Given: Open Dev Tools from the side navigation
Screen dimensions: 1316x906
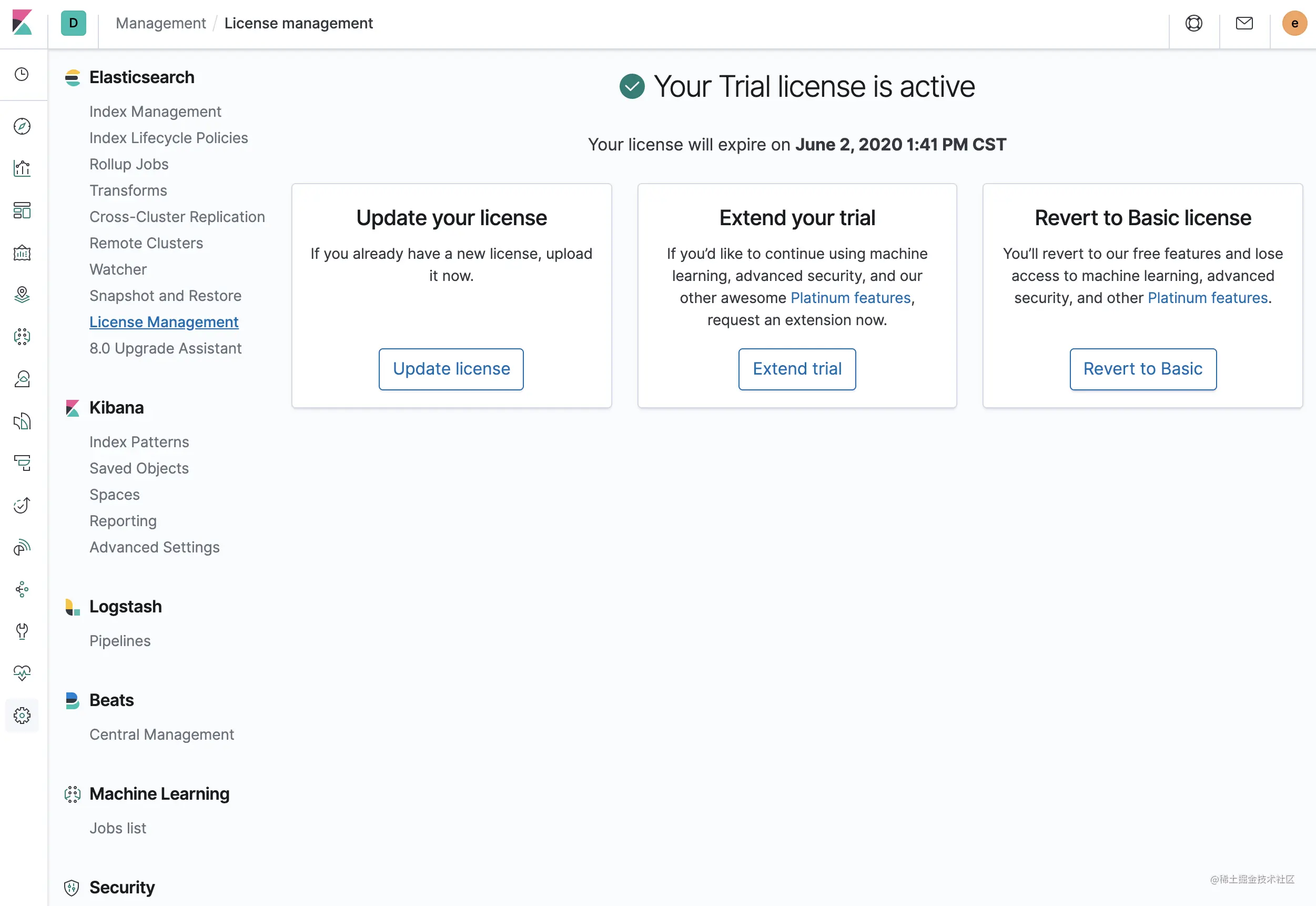Looking at the screenshot, I should (x=22, y=631).
